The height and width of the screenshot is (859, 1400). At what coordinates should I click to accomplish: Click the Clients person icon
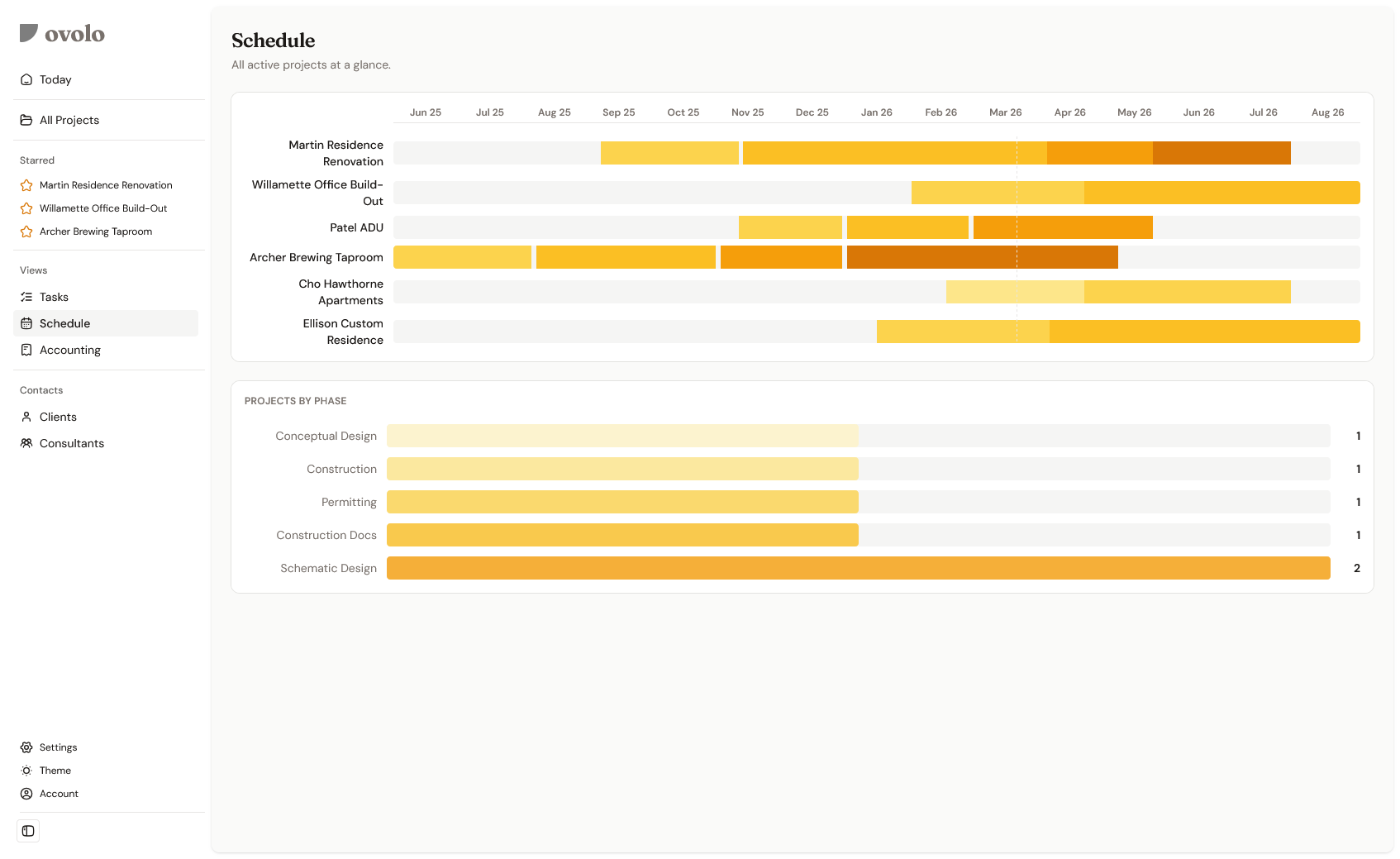26,417
